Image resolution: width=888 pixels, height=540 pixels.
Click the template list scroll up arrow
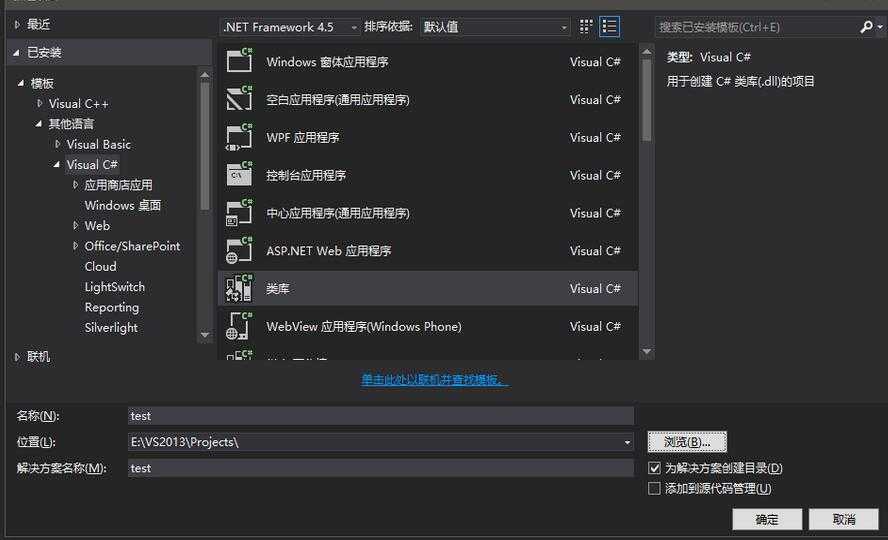point(646,52)
